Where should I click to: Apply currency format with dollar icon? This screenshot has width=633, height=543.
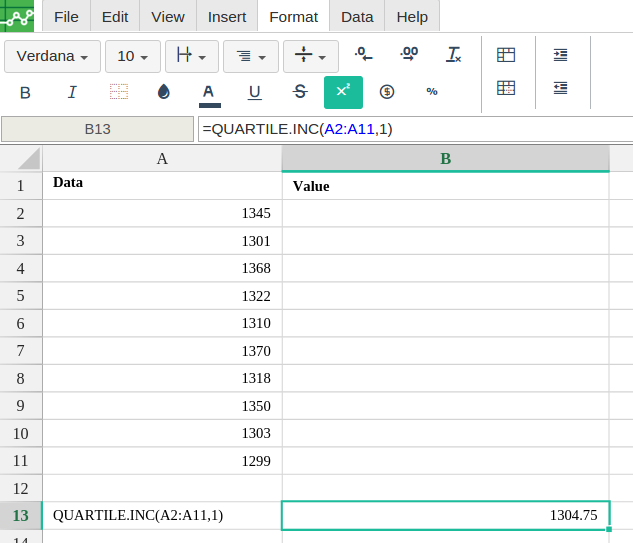pos(387,92)
